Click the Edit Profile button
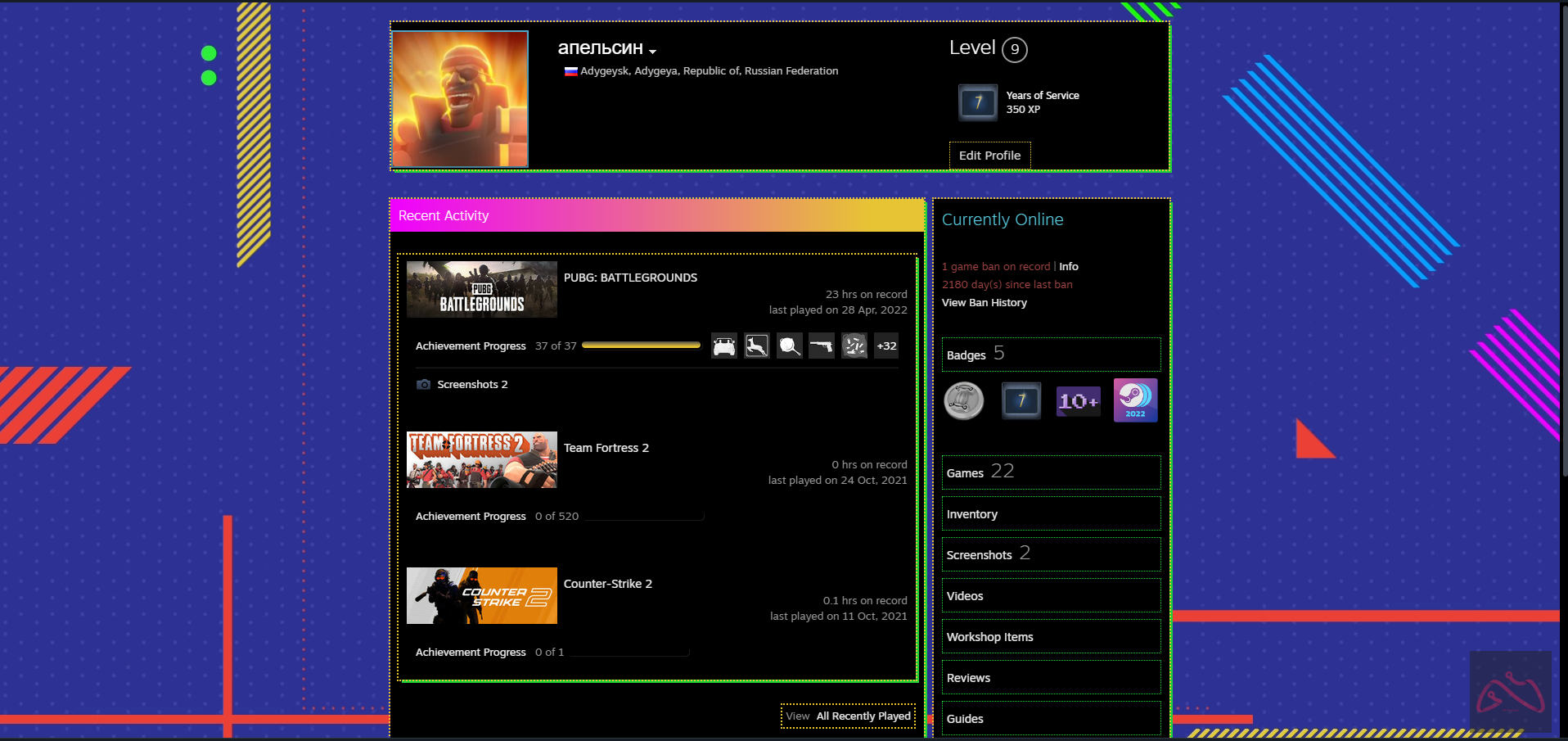The width and height of the screenshot is (1568, 741). 989,156
